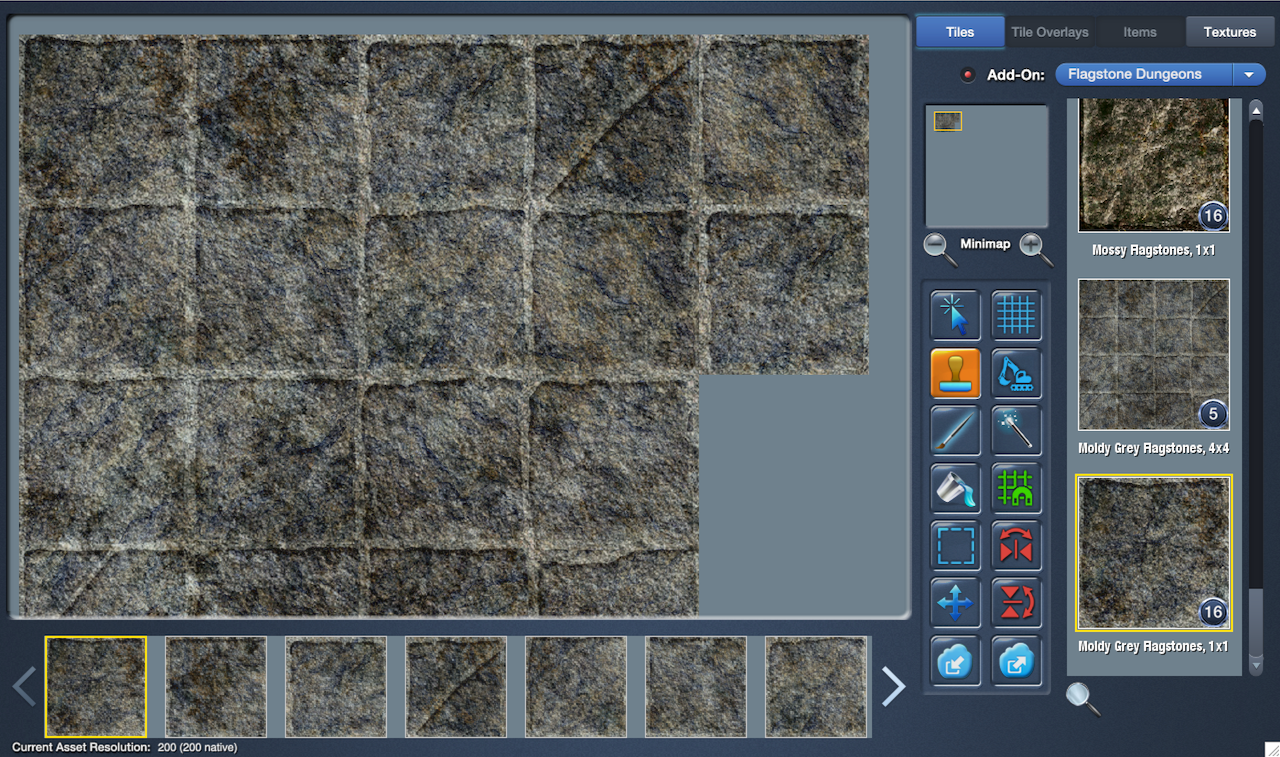This screenshot has height=757, width=1280.
Task: Toggle the blue grid tool
Action: pyautogui.click(x=1016, y=315)
